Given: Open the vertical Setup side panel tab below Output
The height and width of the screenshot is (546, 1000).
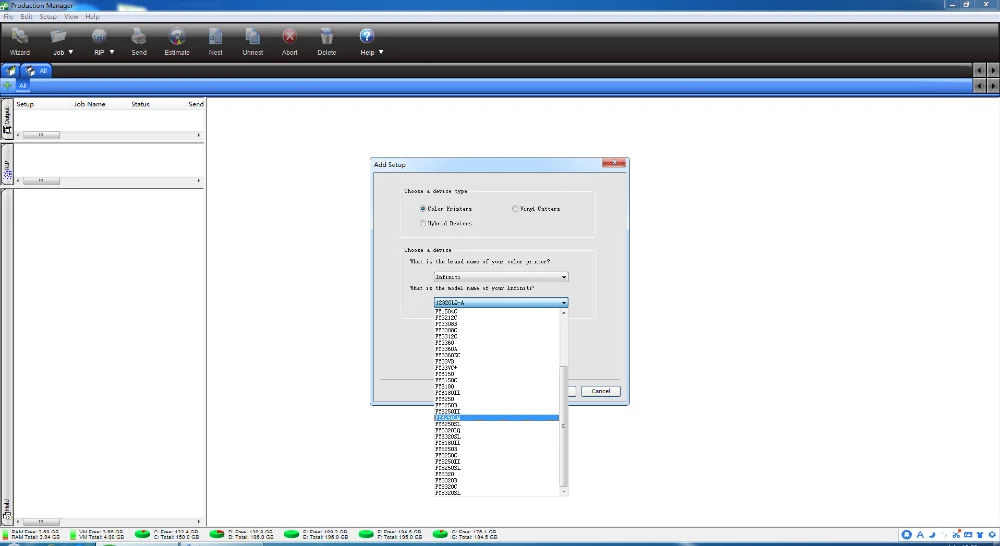Looking at the screenshot, I should [7, 165].
